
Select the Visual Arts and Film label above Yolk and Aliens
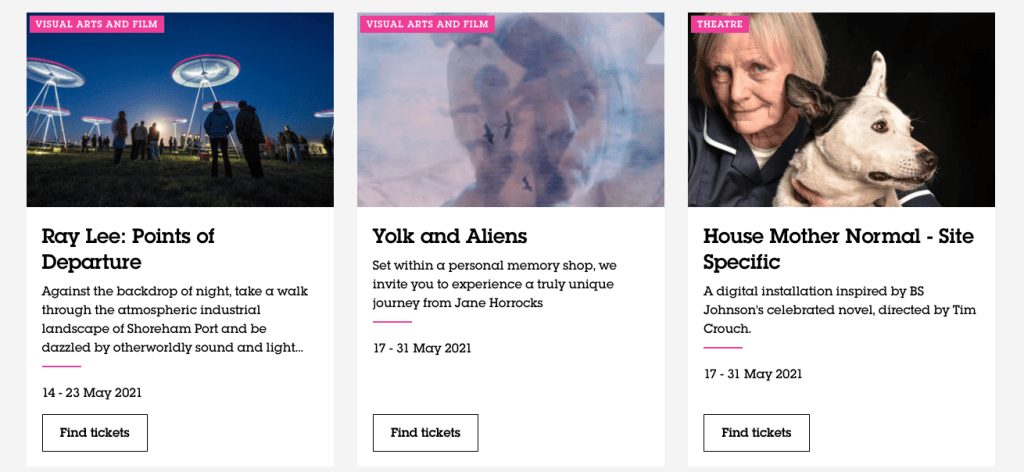(x=427, y=24)
